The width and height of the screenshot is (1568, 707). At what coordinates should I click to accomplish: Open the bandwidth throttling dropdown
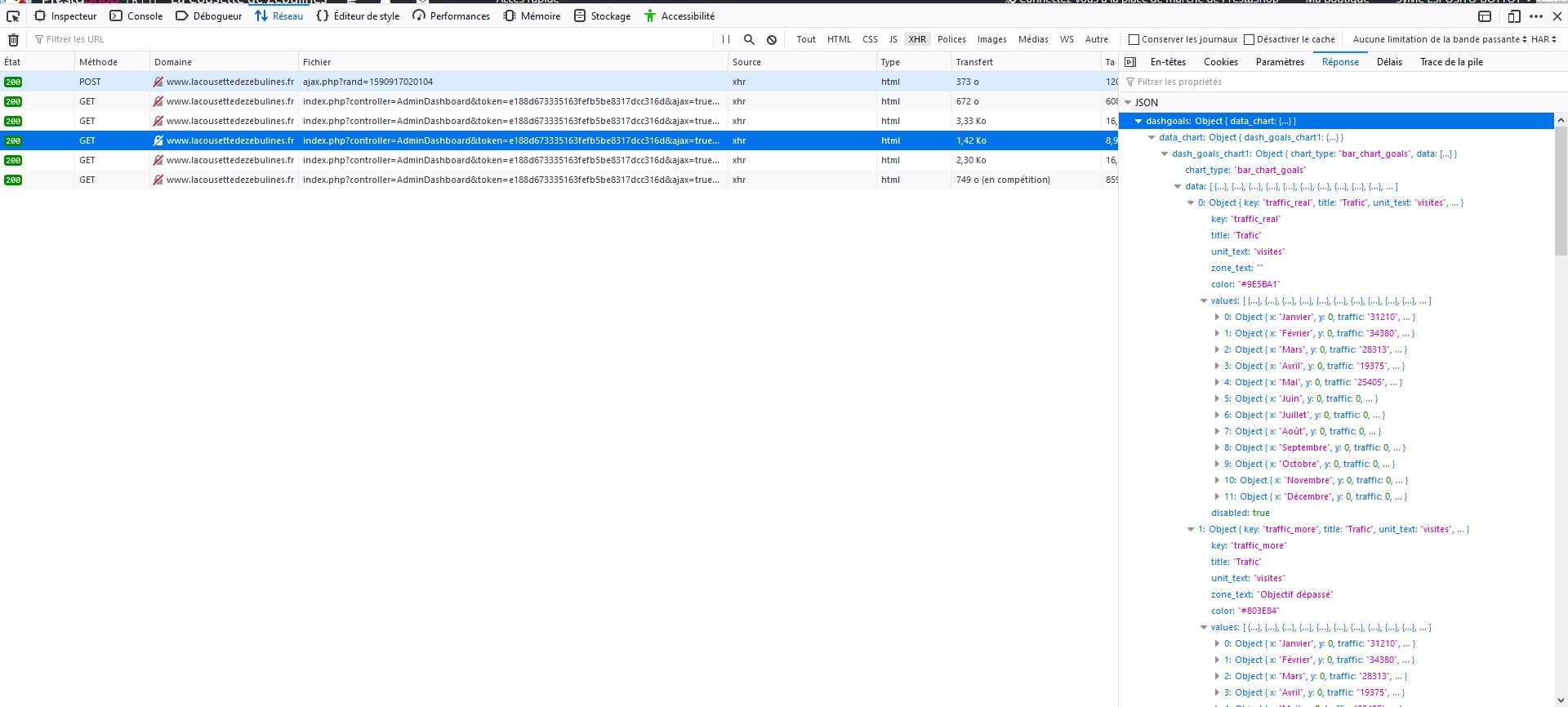coord(1440,39)
